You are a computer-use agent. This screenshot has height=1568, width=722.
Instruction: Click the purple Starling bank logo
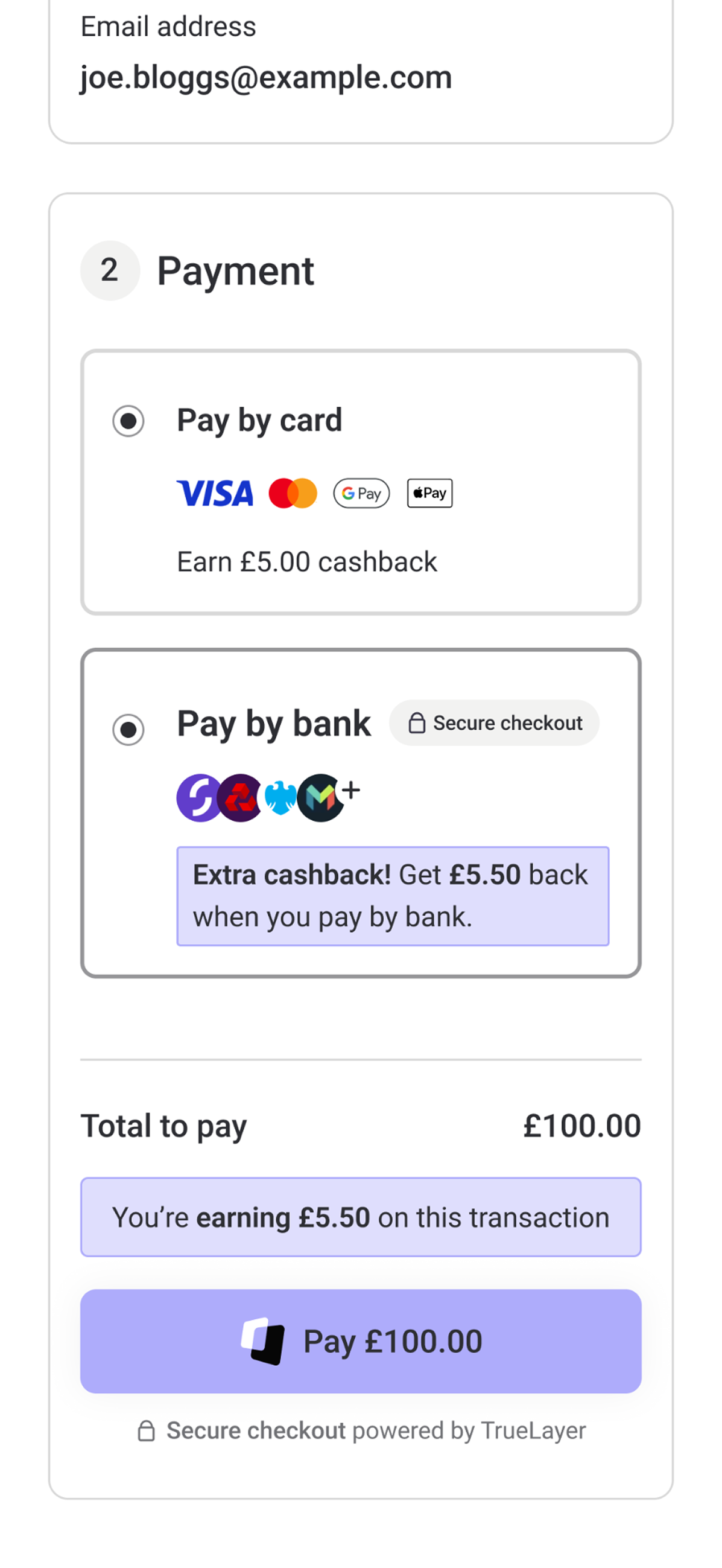click(x=198, y=797)
